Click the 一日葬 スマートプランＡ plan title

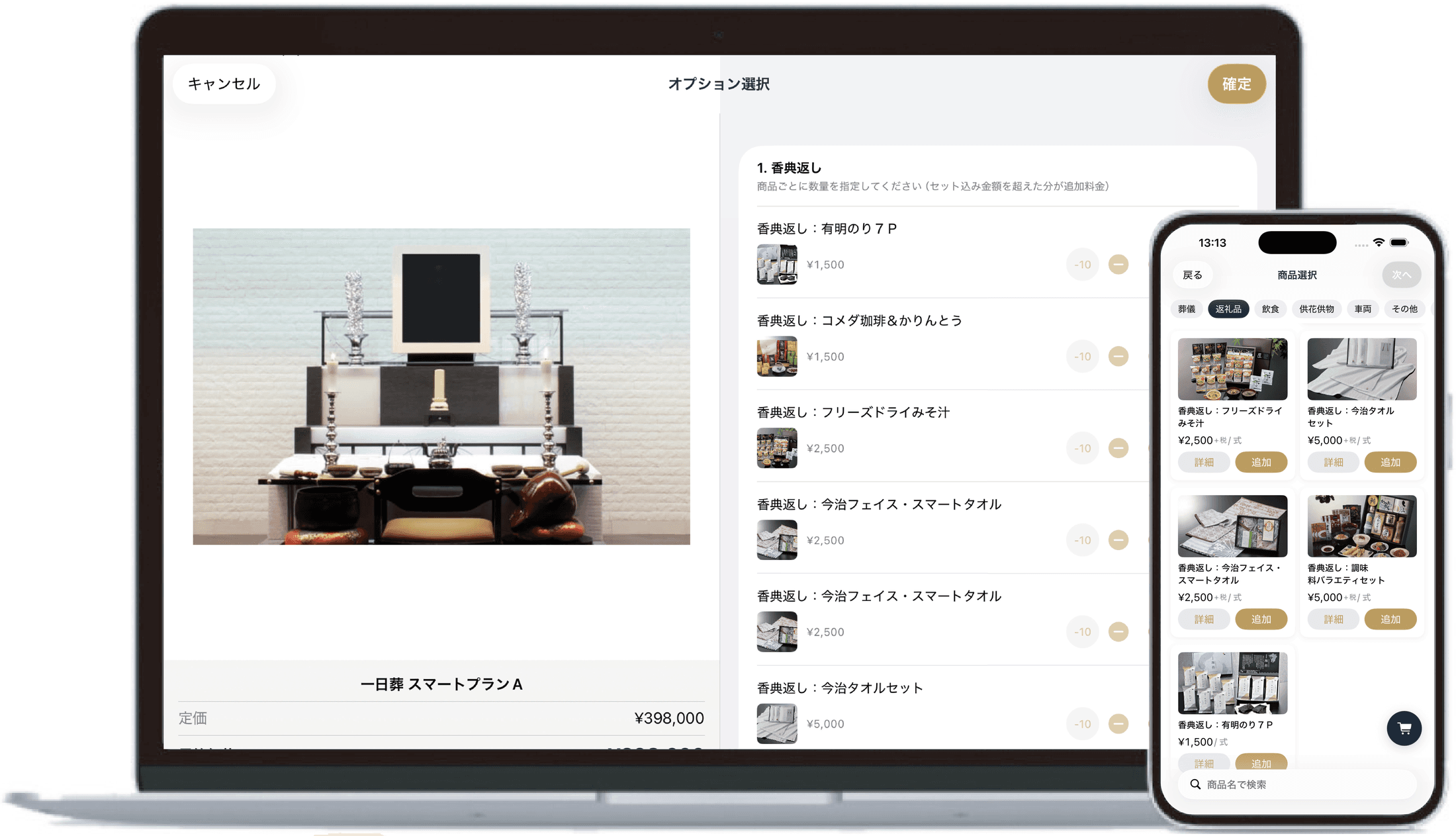441,684
